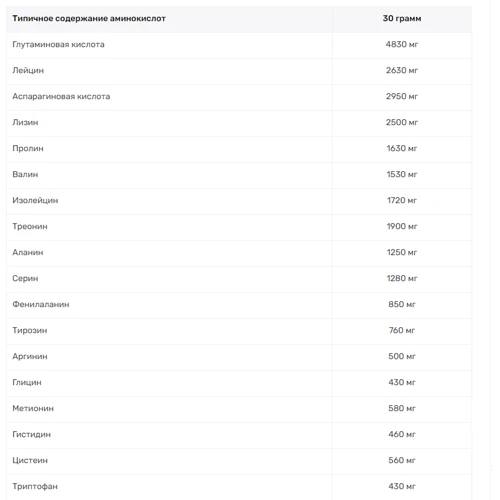Select the 'Метионин' row label

(x=33, y=408)
